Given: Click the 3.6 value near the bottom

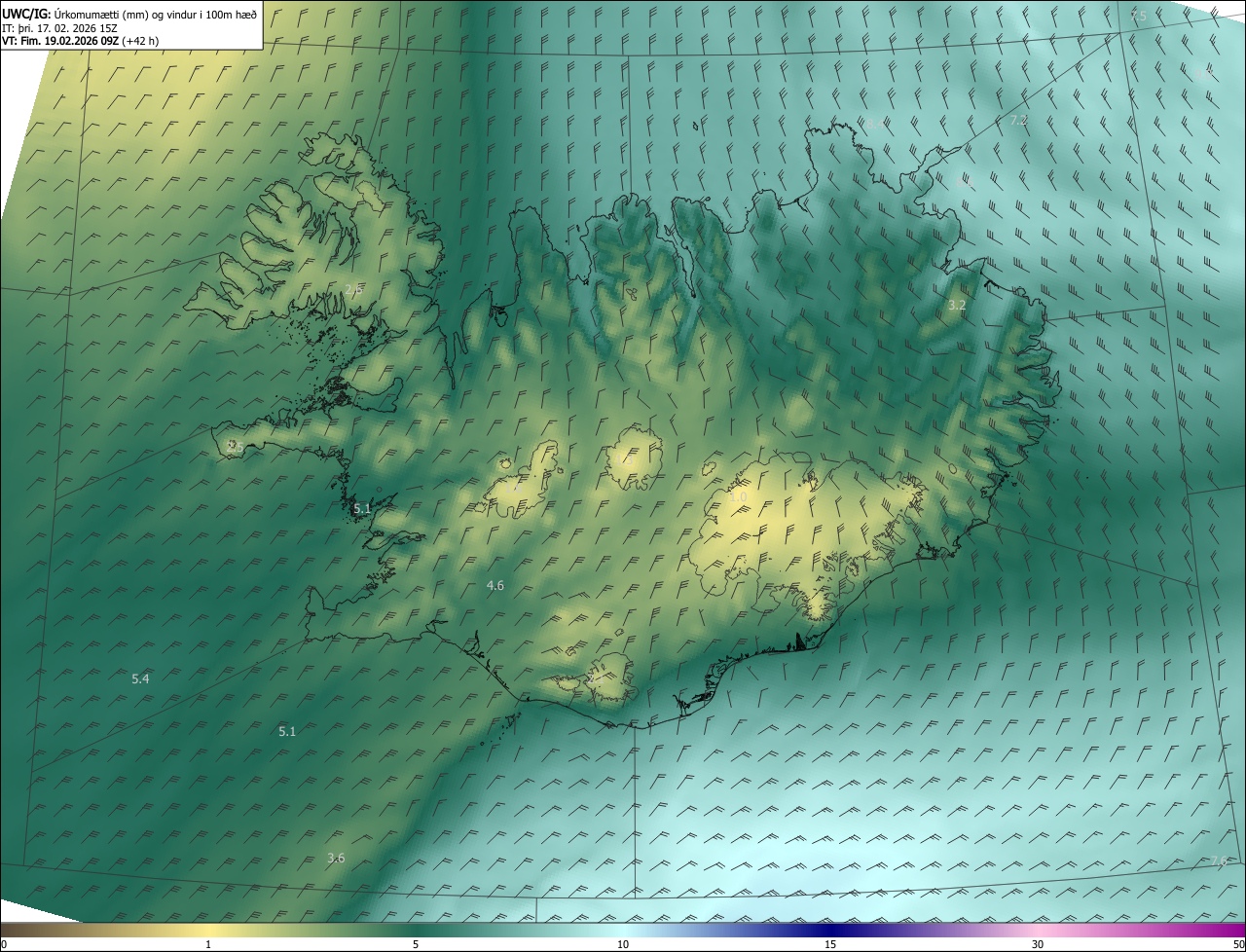Looking at the screenshot, I should click(336, 858).
